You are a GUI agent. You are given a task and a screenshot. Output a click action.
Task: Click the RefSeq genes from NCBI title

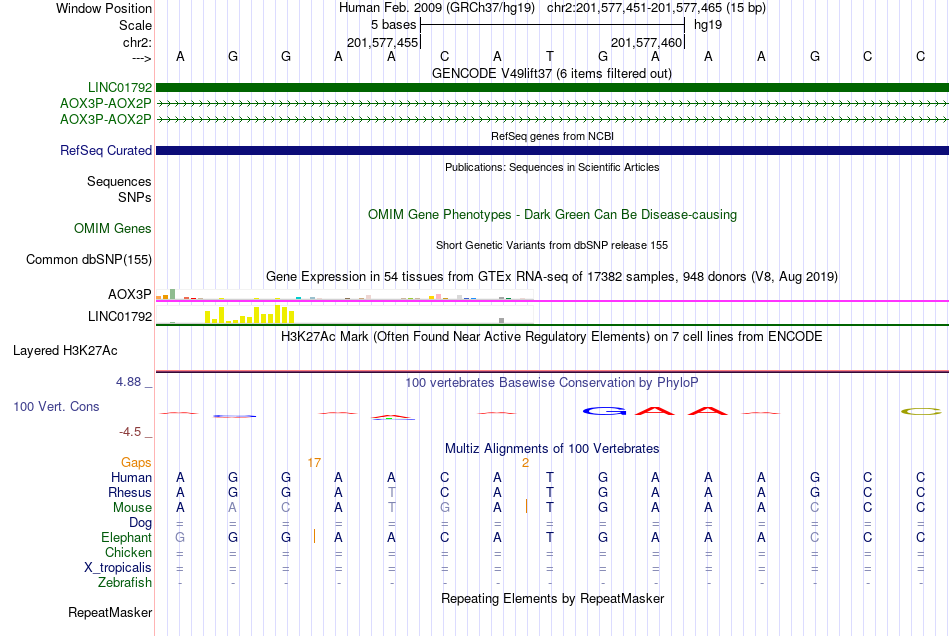(552, 136)
